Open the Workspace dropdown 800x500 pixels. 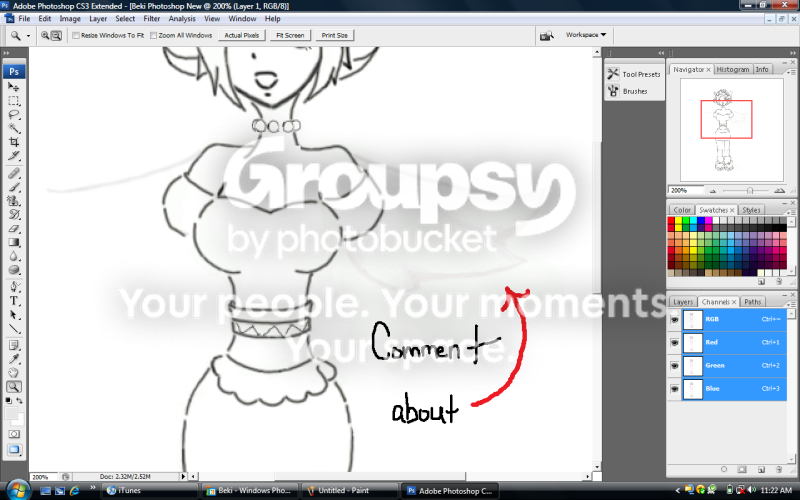pyautogui.click(x=586, y=35)
